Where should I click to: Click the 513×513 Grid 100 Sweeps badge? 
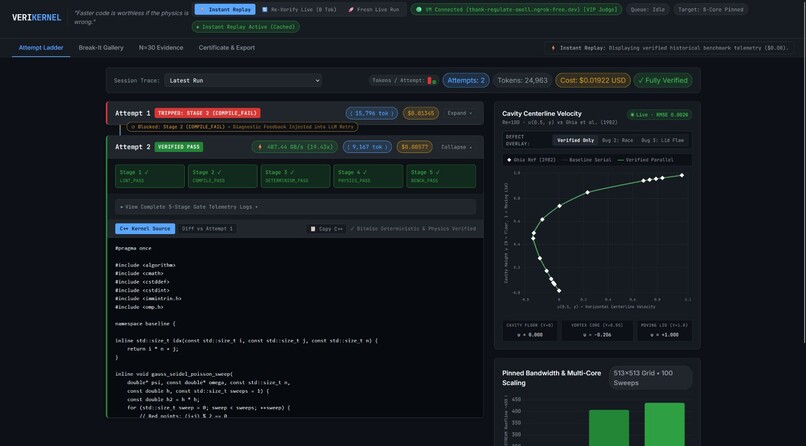650,378
